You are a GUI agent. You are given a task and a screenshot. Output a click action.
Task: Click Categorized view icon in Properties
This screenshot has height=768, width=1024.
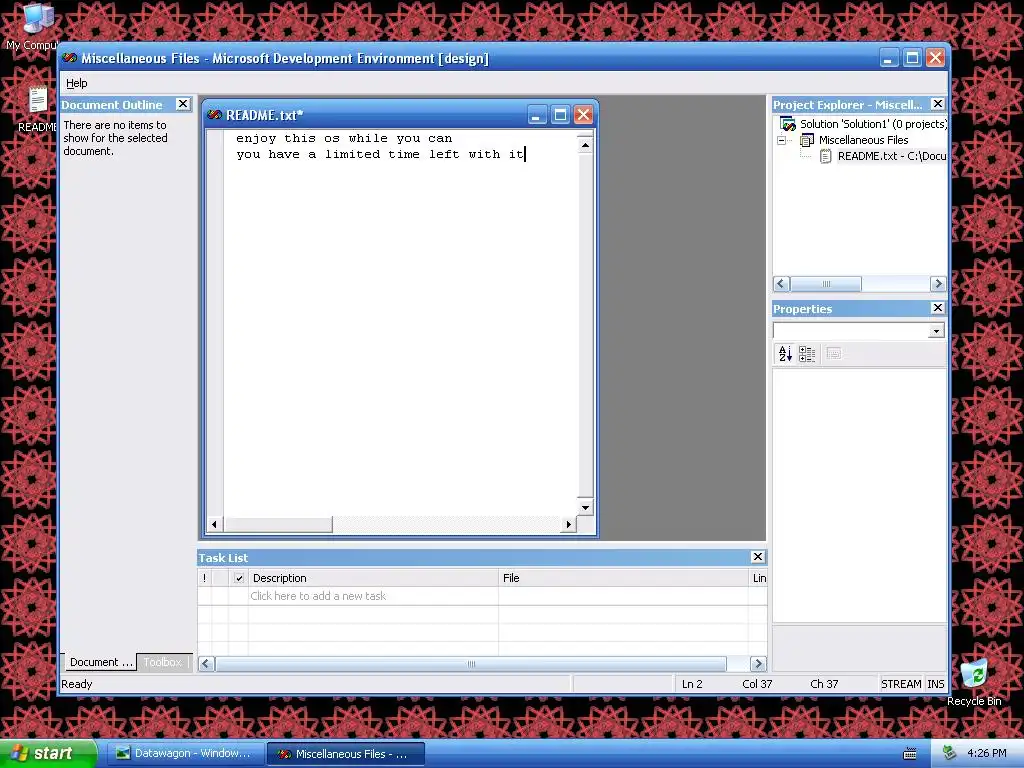(807, 353)
